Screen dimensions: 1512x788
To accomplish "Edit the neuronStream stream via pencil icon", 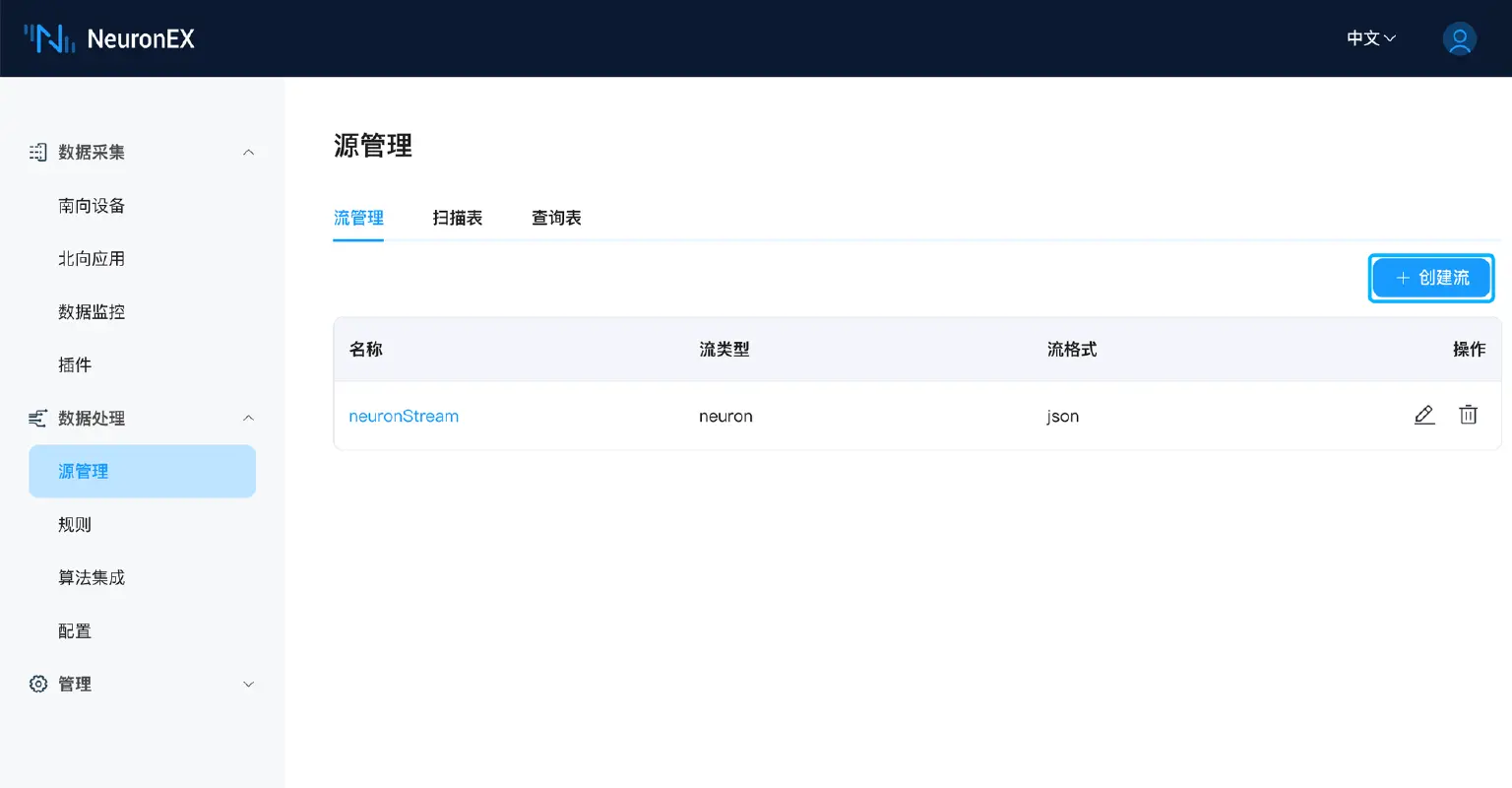I will pyautogui.click(x=1424, y=415).
